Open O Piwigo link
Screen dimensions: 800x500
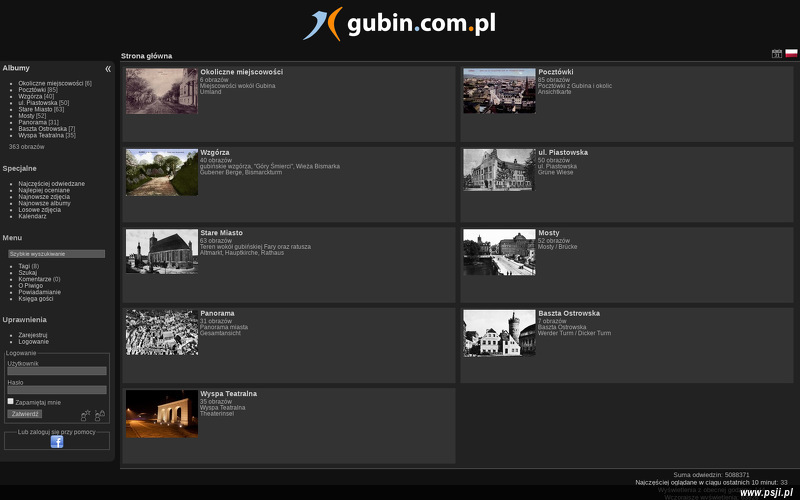click(31, 286)
